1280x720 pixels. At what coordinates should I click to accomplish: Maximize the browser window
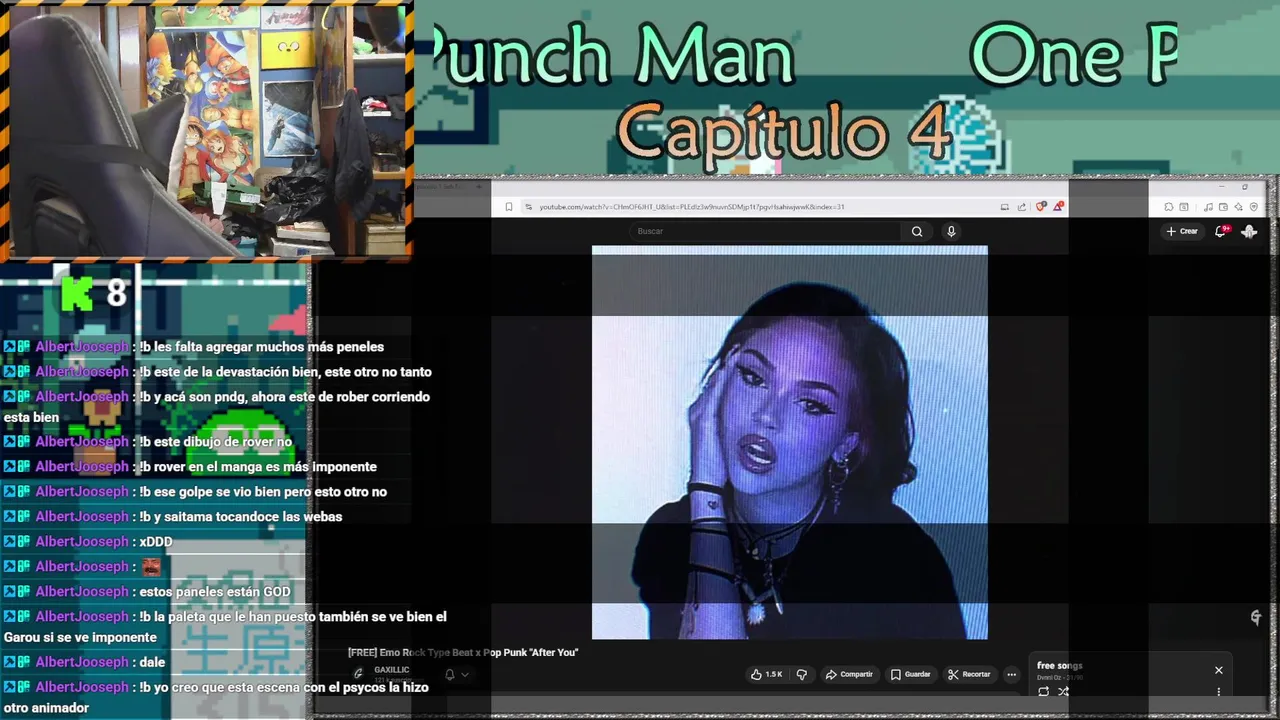1245,187
